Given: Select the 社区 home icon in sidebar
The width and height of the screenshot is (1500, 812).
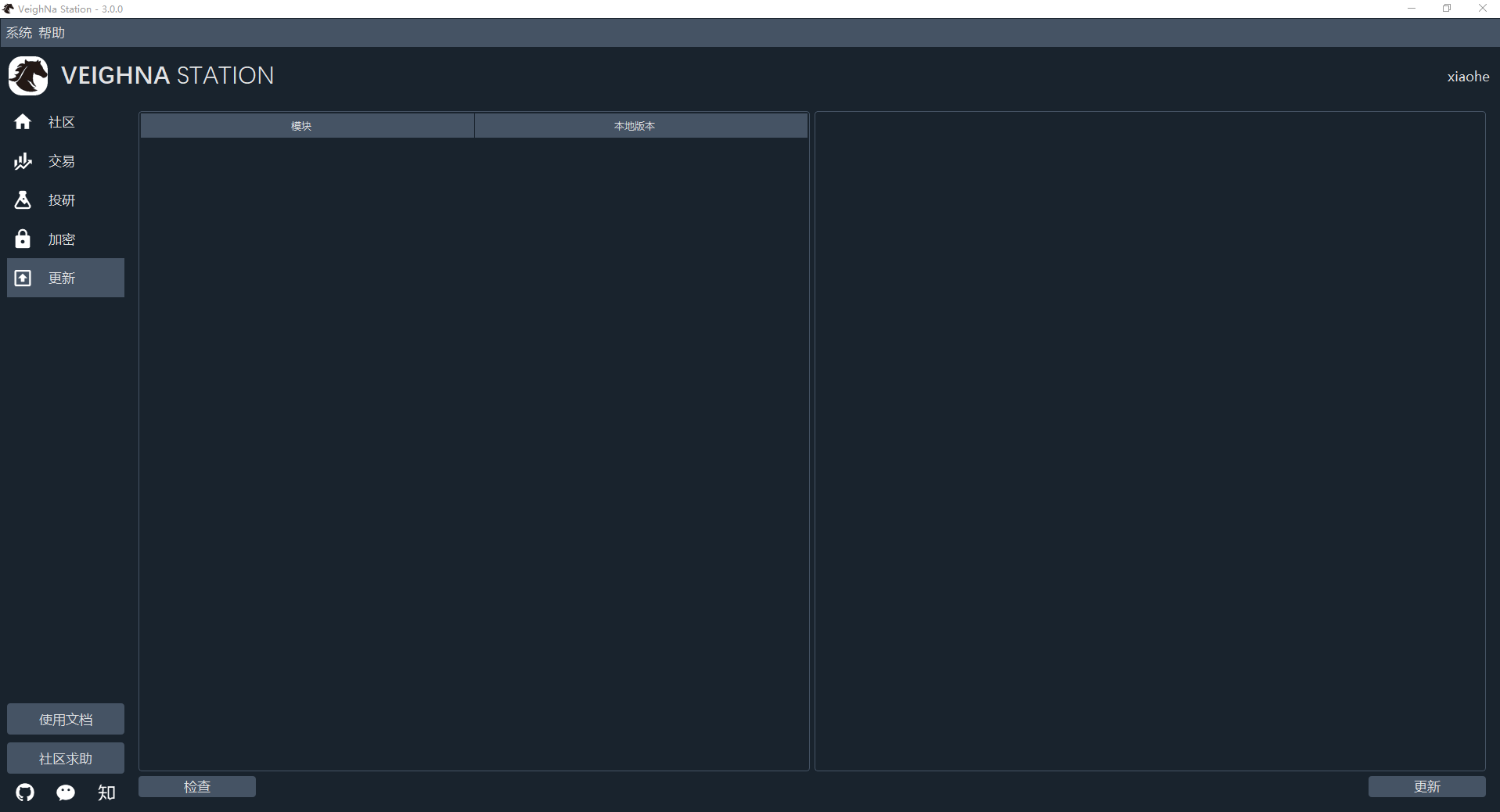Looking at the screenshot, I should click(22, 122).
